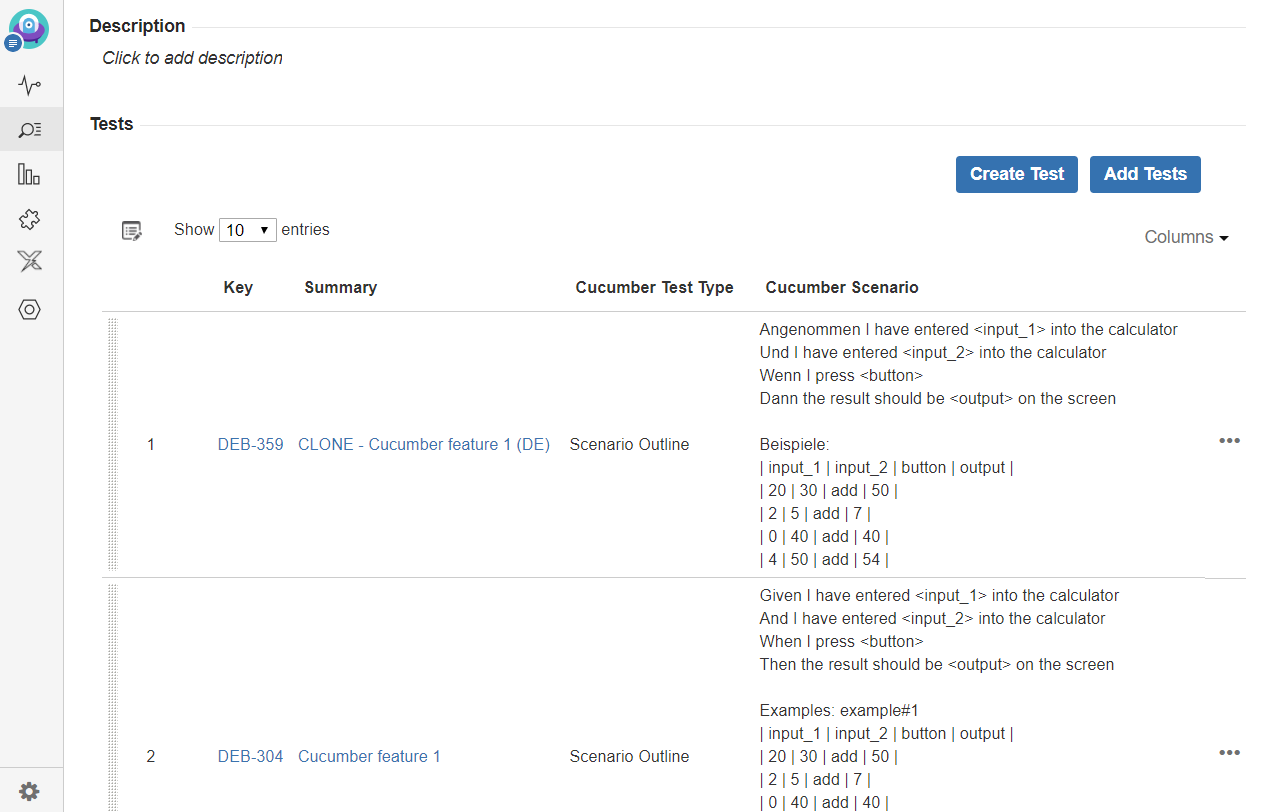Sort by Cucumber Scenario header
This screenshot has width=1272, height=812.
(842, 287)
